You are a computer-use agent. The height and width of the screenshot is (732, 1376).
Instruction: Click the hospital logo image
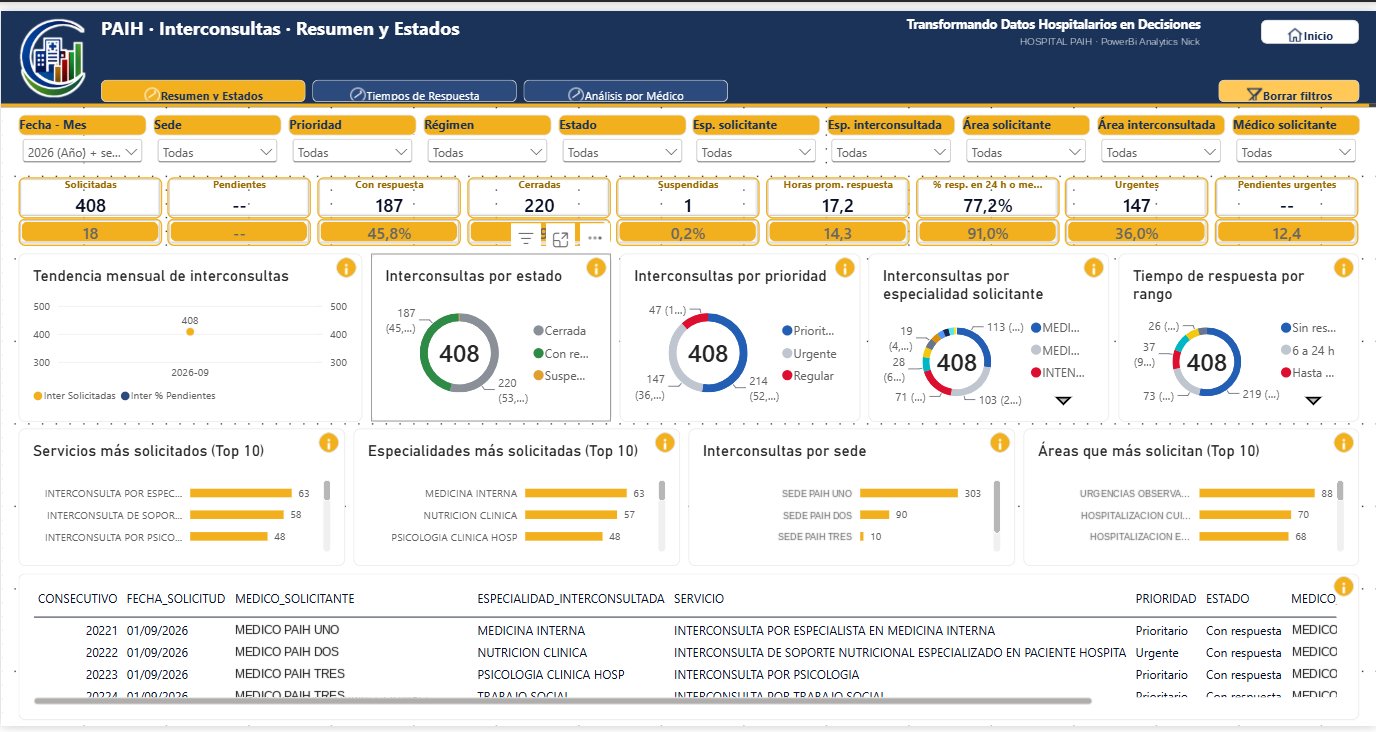(52, 60)
